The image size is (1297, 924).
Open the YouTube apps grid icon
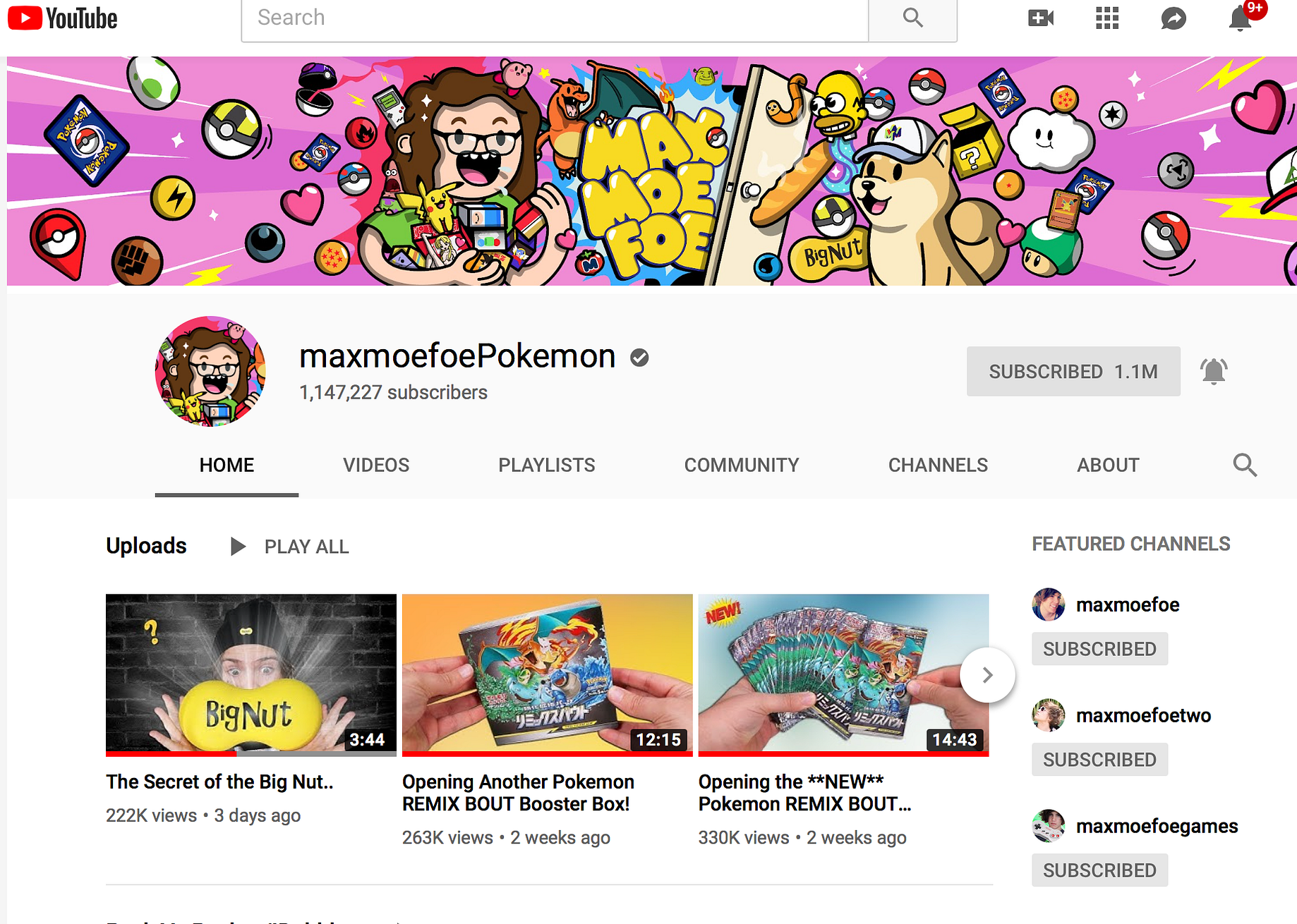click(1107, 18)
